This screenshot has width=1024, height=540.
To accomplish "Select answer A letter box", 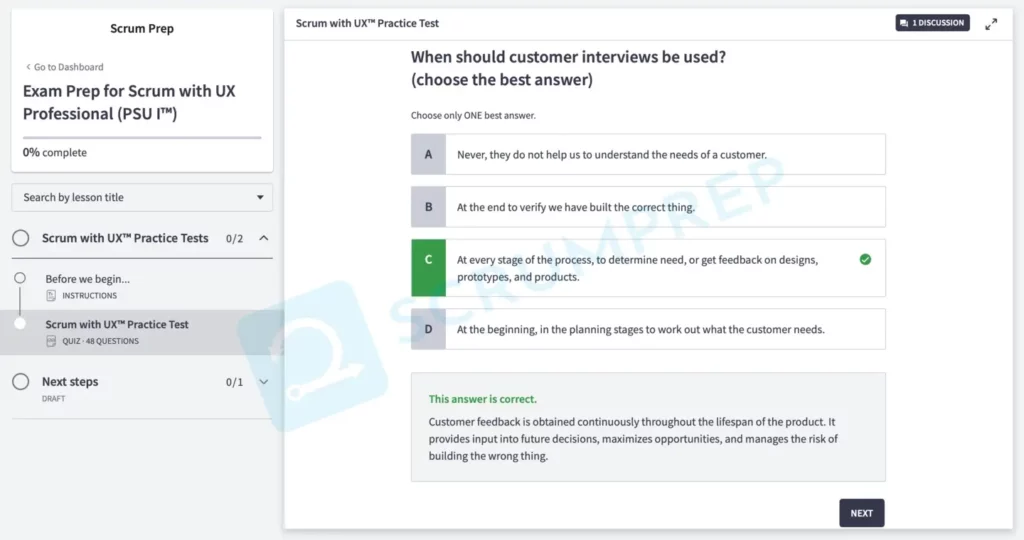I will click(428, 155).
